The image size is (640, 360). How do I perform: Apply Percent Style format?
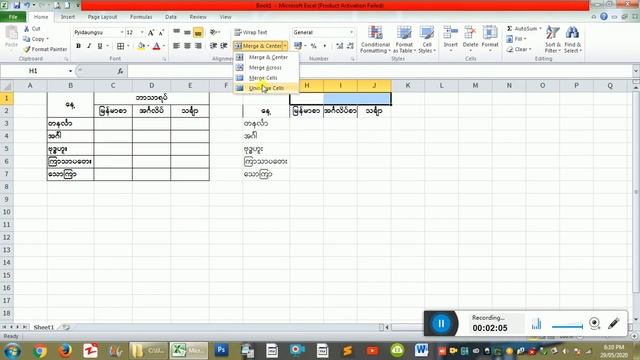point(313,46)
